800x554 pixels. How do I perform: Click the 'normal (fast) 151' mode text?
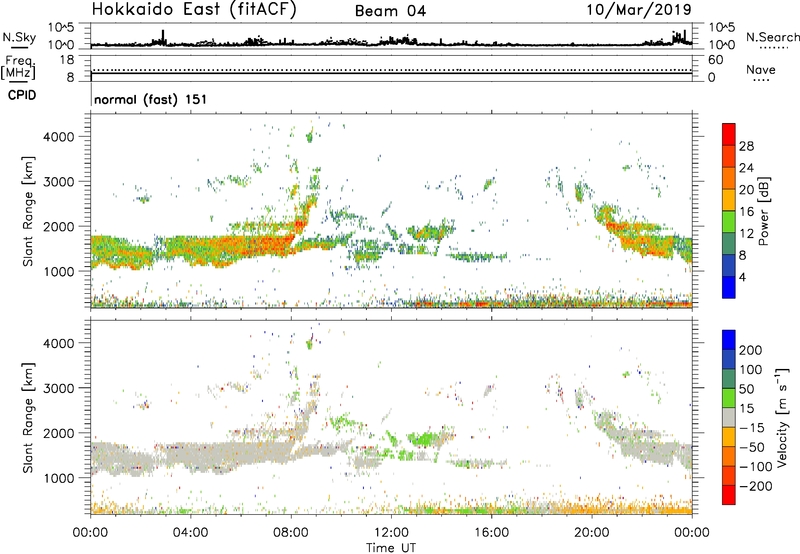pos(151,99)
